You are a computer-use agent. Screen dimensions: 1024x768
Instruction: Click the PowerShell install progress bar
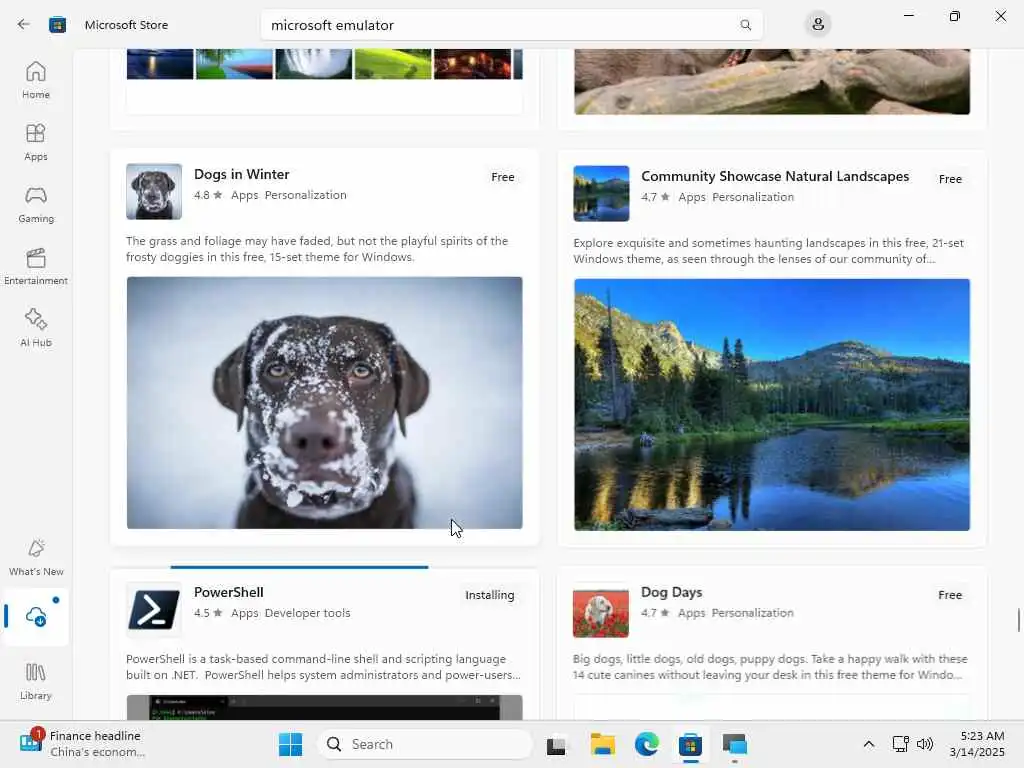pyautogui.click(x=299, y=568)
